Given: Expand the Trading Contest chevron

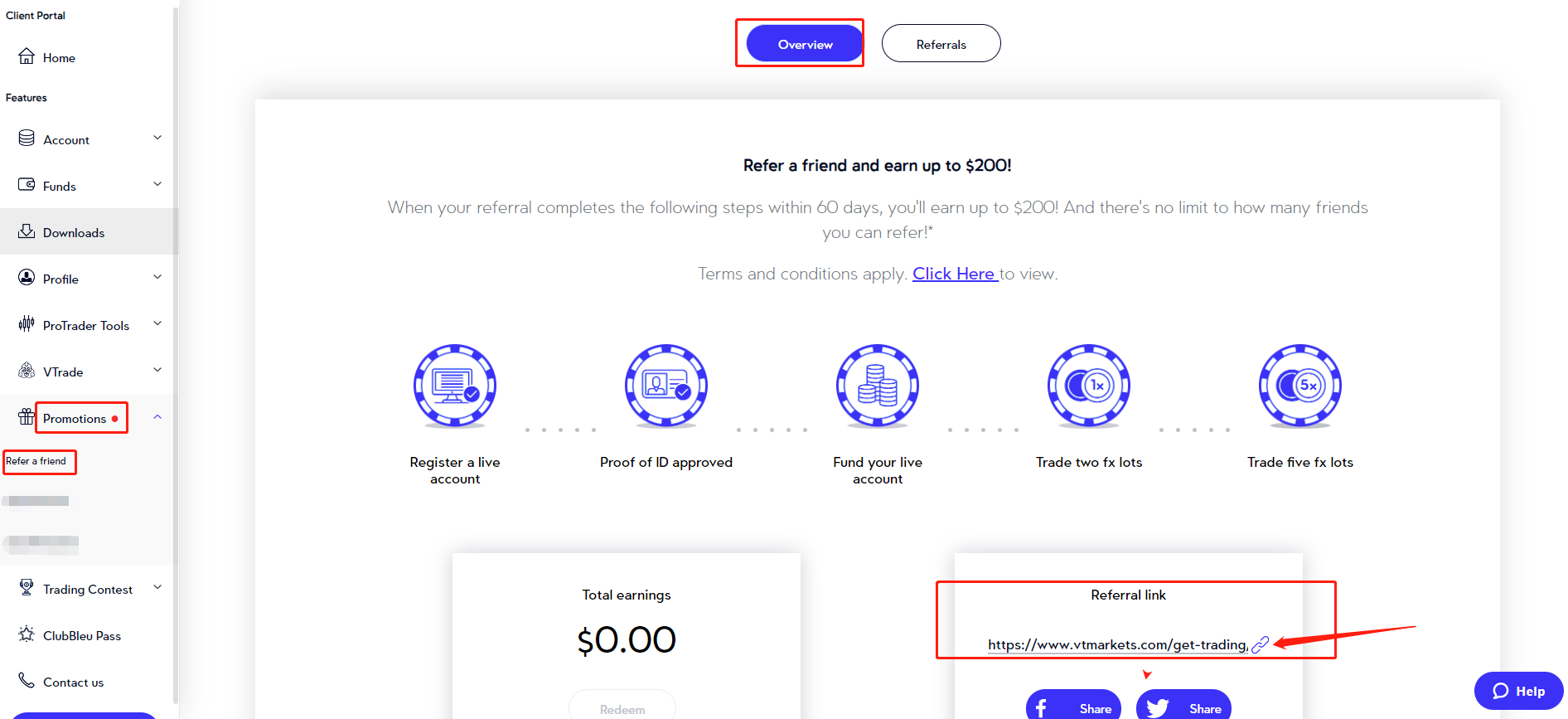Looking at the screenshot, I should pyautogui.click(x=157, y=587).
